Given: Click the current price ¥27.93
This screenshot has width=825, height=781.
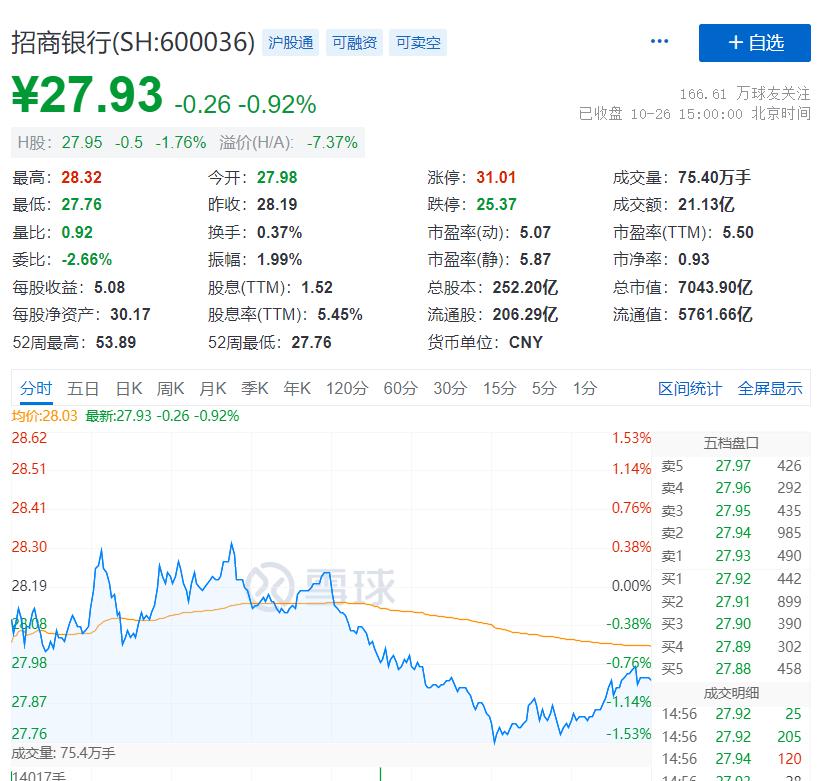Looking at the screenshot, I should (87, 95).
